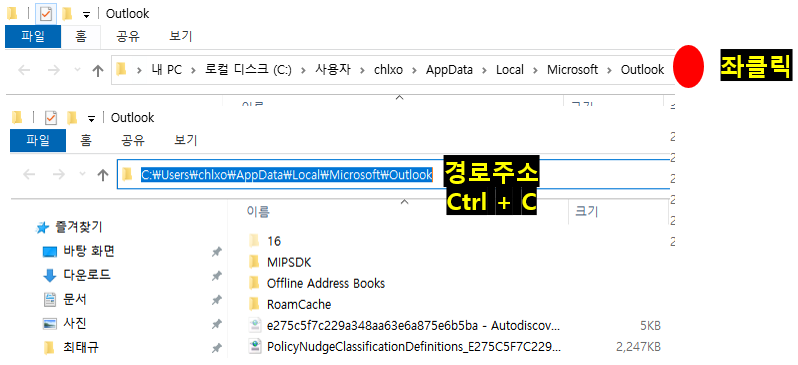Open Customize Quick Access dropdown in upper window

coord(86,15)
